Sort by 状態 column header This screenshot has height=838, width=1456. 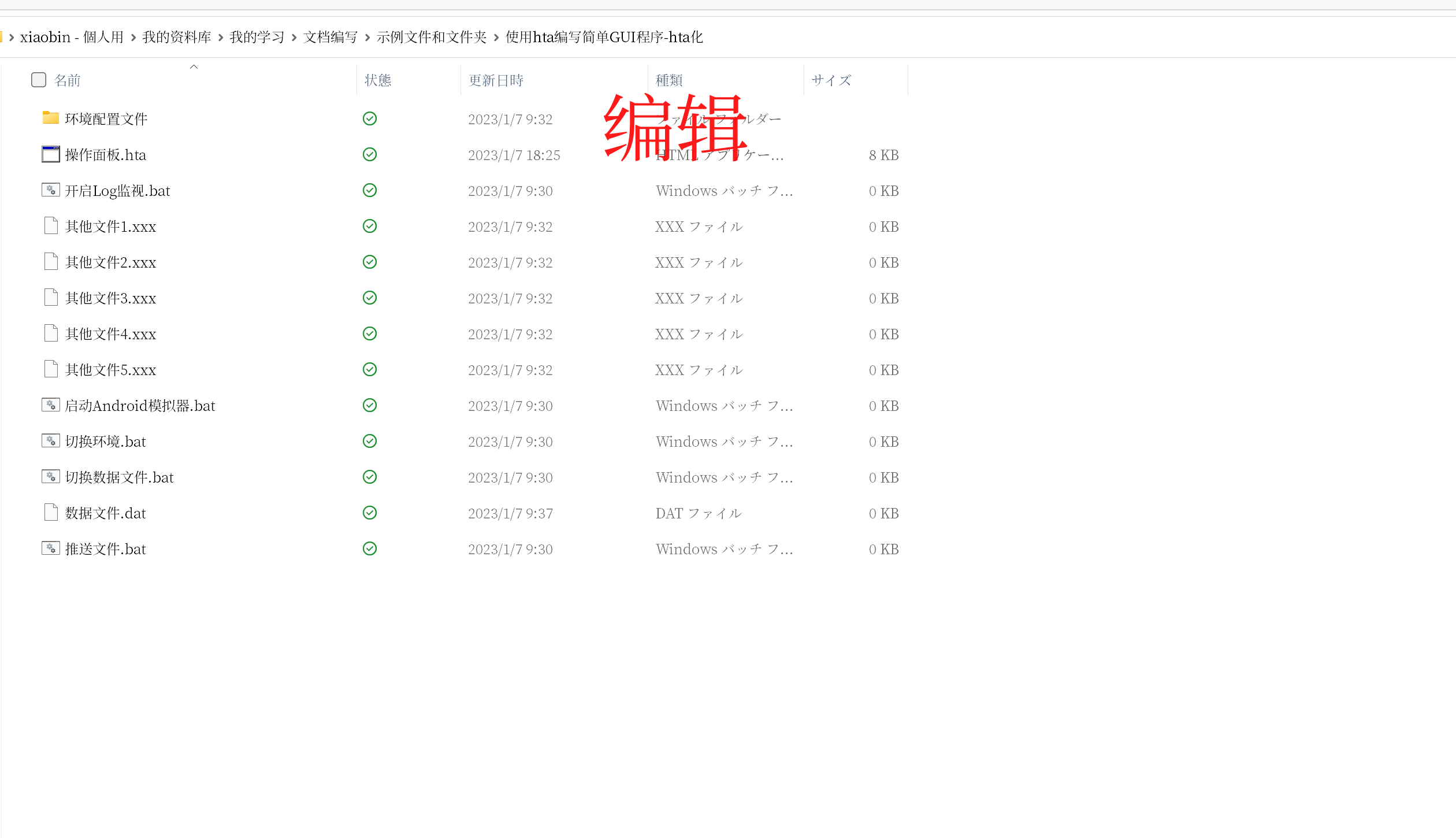(x=378, y=80)
